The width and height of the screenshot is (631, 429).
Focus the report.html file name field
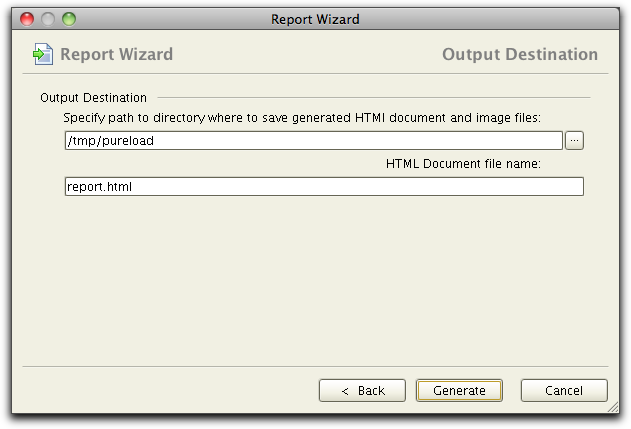point(324,186)
